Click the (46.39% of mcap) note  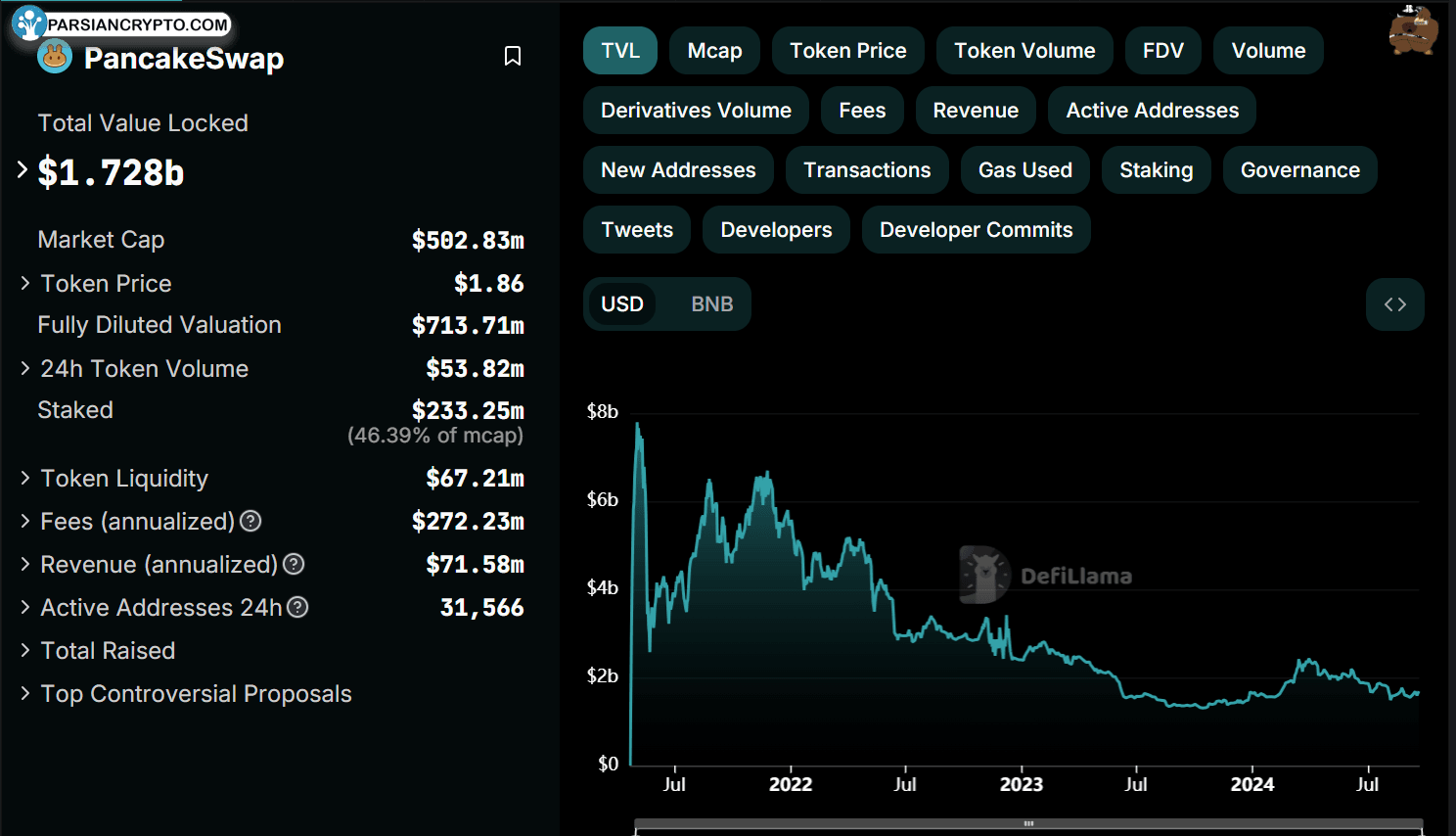(x=435, y=435)
